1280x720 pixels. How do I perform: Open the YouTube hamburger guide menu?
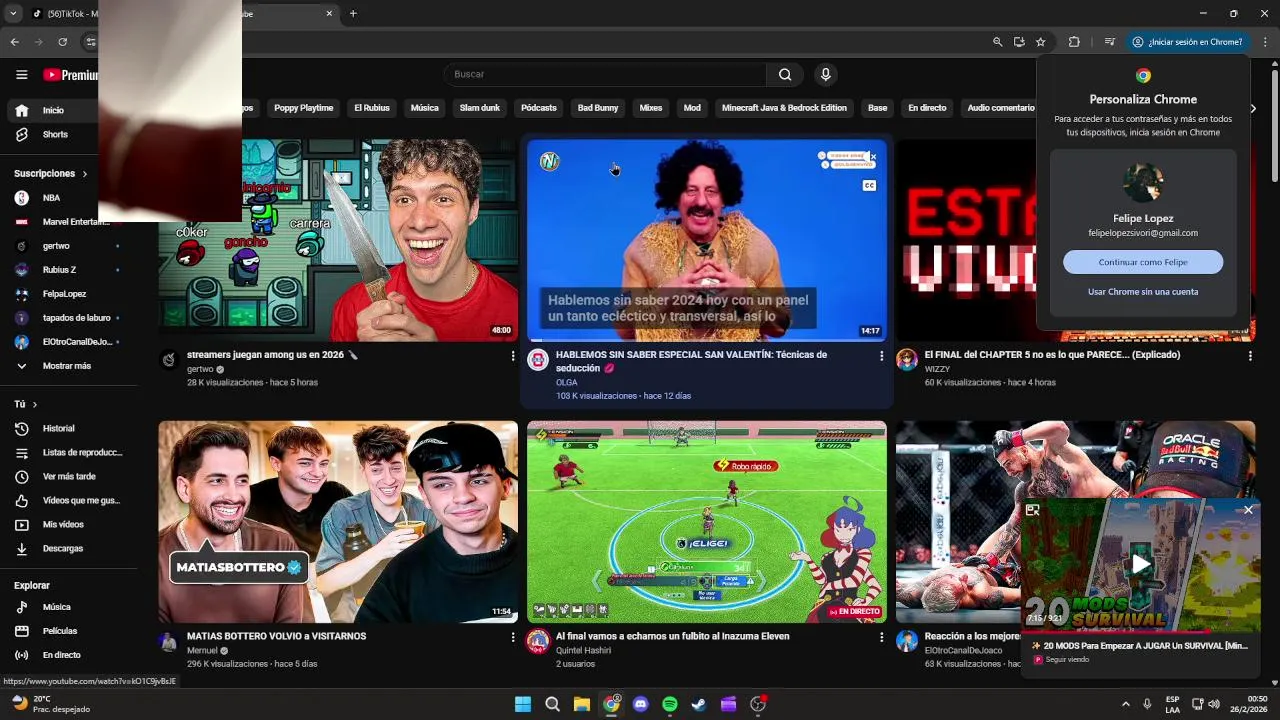[x=21, y=75]
